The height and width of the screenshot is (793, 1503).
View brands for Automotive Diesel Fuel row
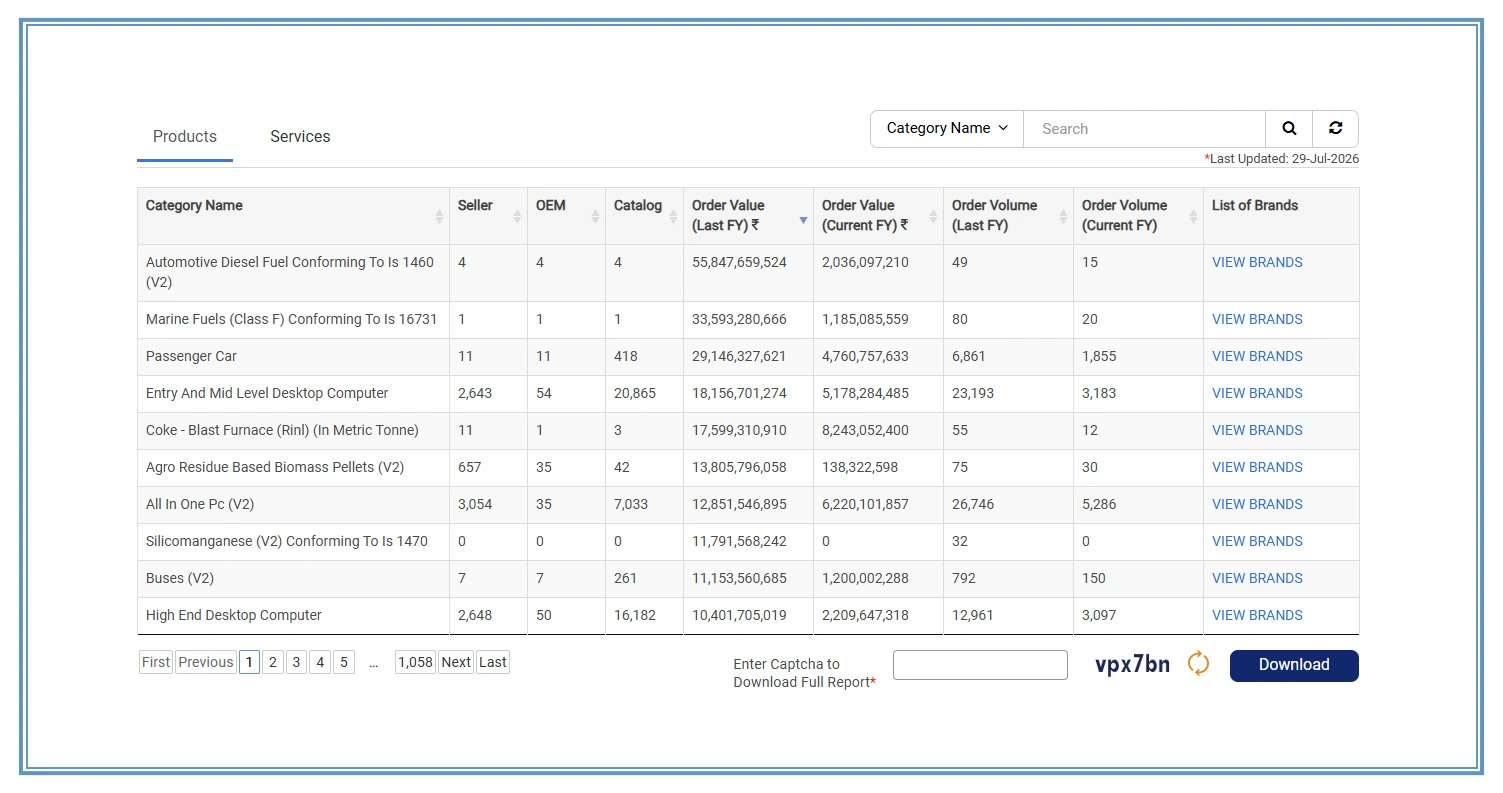(1257, 262)
